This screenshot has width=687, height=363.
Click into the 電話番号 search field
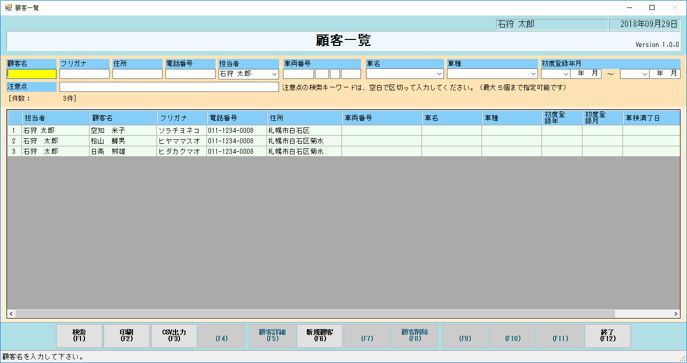(x=190, y=74)
